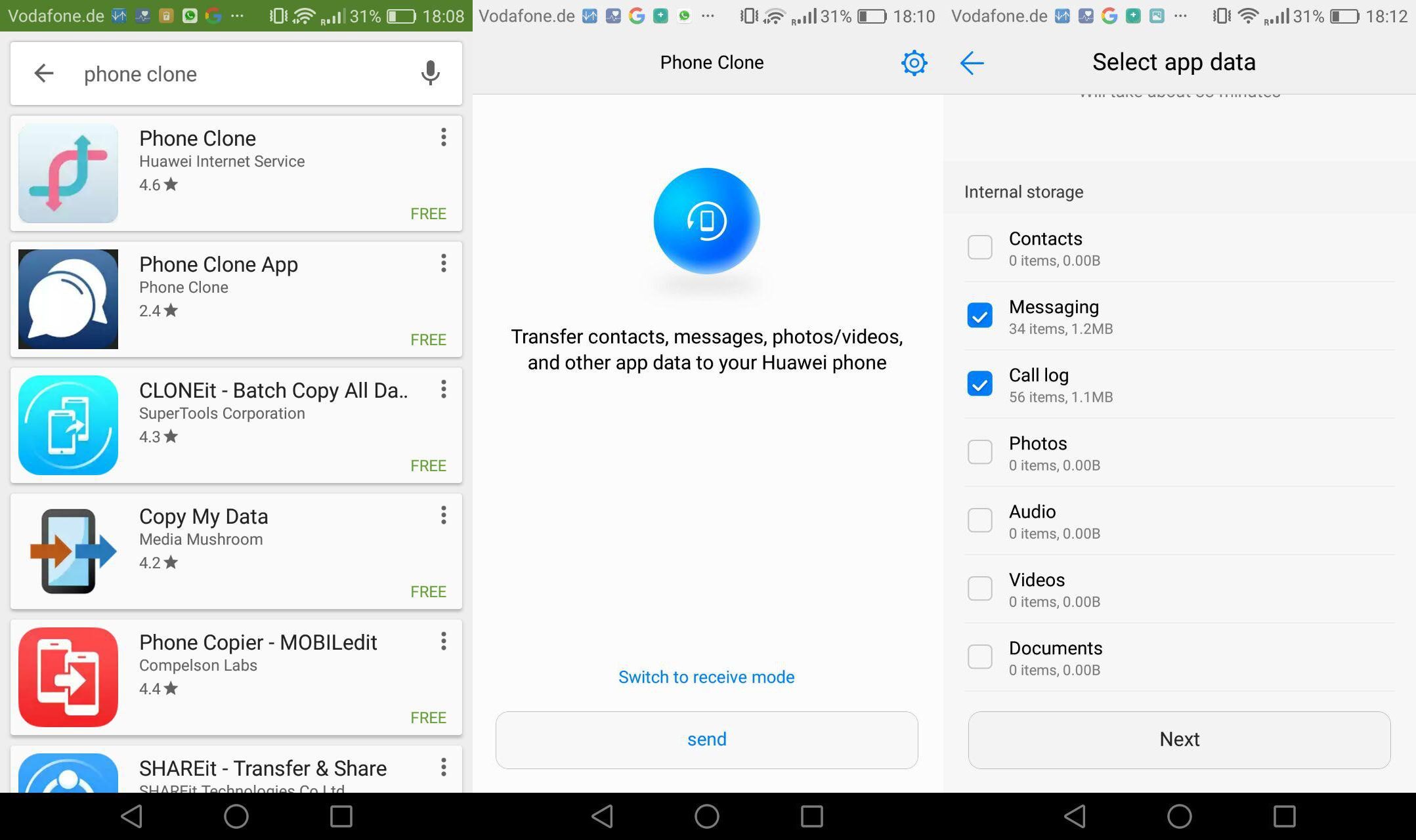Open the overflow menu for Phone Clone App
Screen dimensions: 1416x840
[x=444, y=263]
